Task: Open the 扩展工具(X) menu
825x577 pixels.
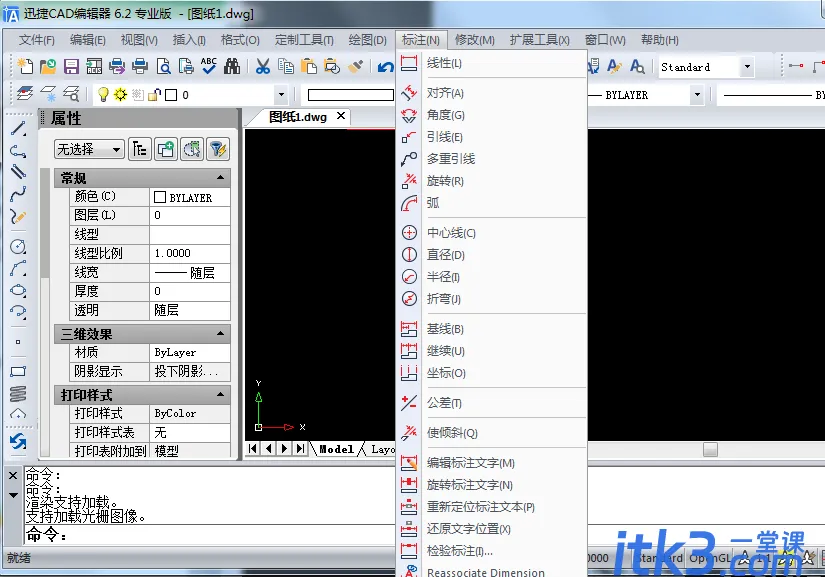Action: [x=539, y=40]
